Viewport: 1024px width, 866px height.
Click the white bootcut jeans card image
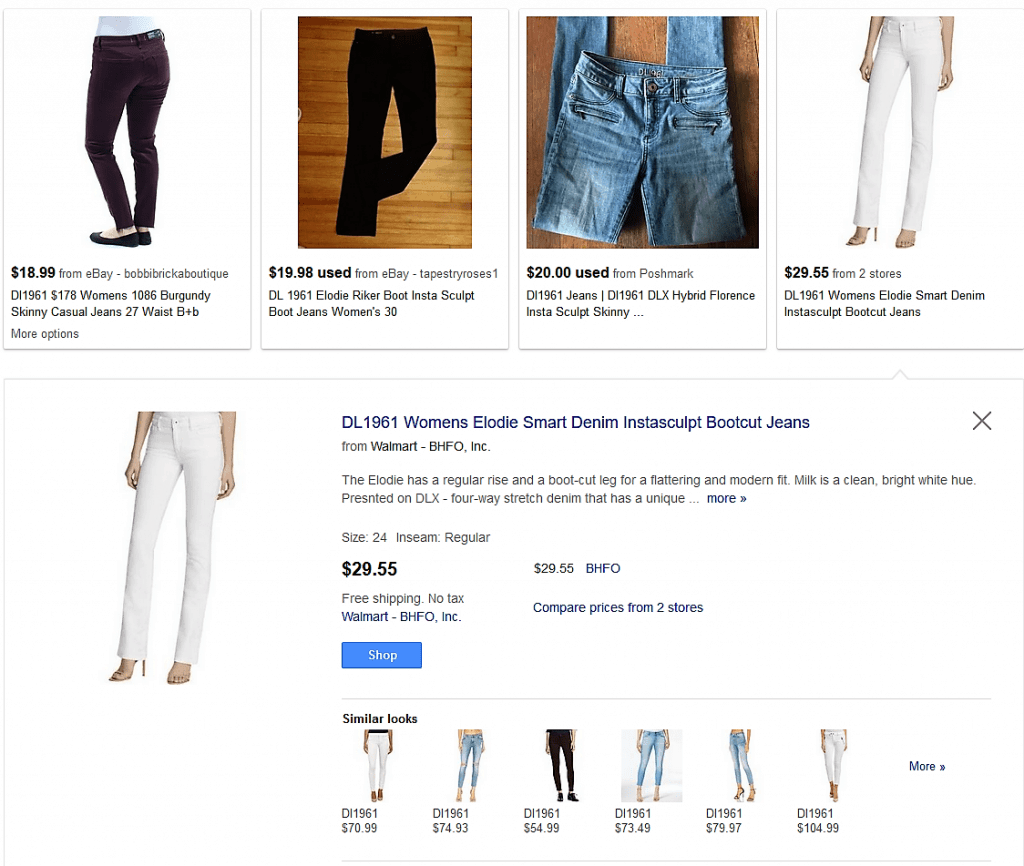point(900,130)
